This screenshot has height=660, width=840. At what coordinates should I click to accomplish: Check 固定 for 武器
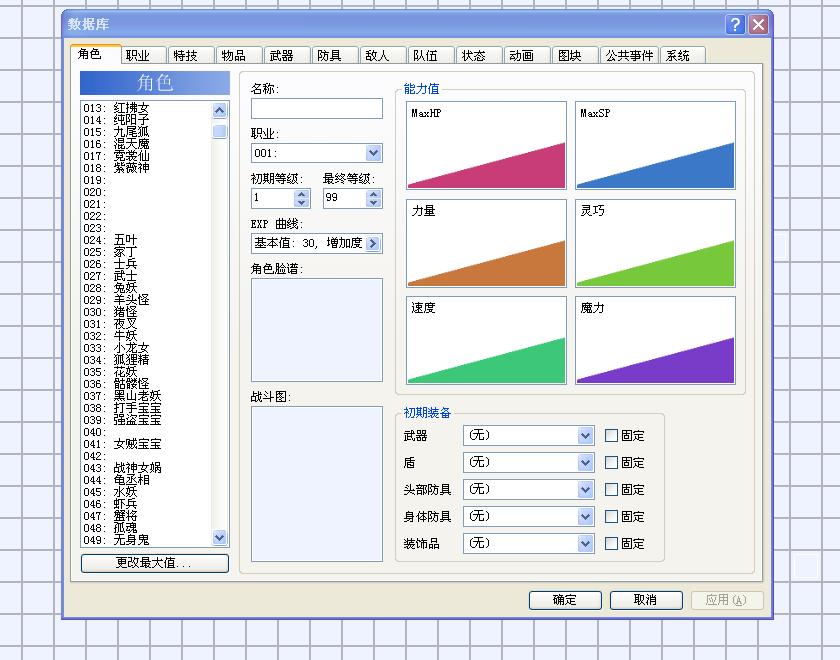611,436
